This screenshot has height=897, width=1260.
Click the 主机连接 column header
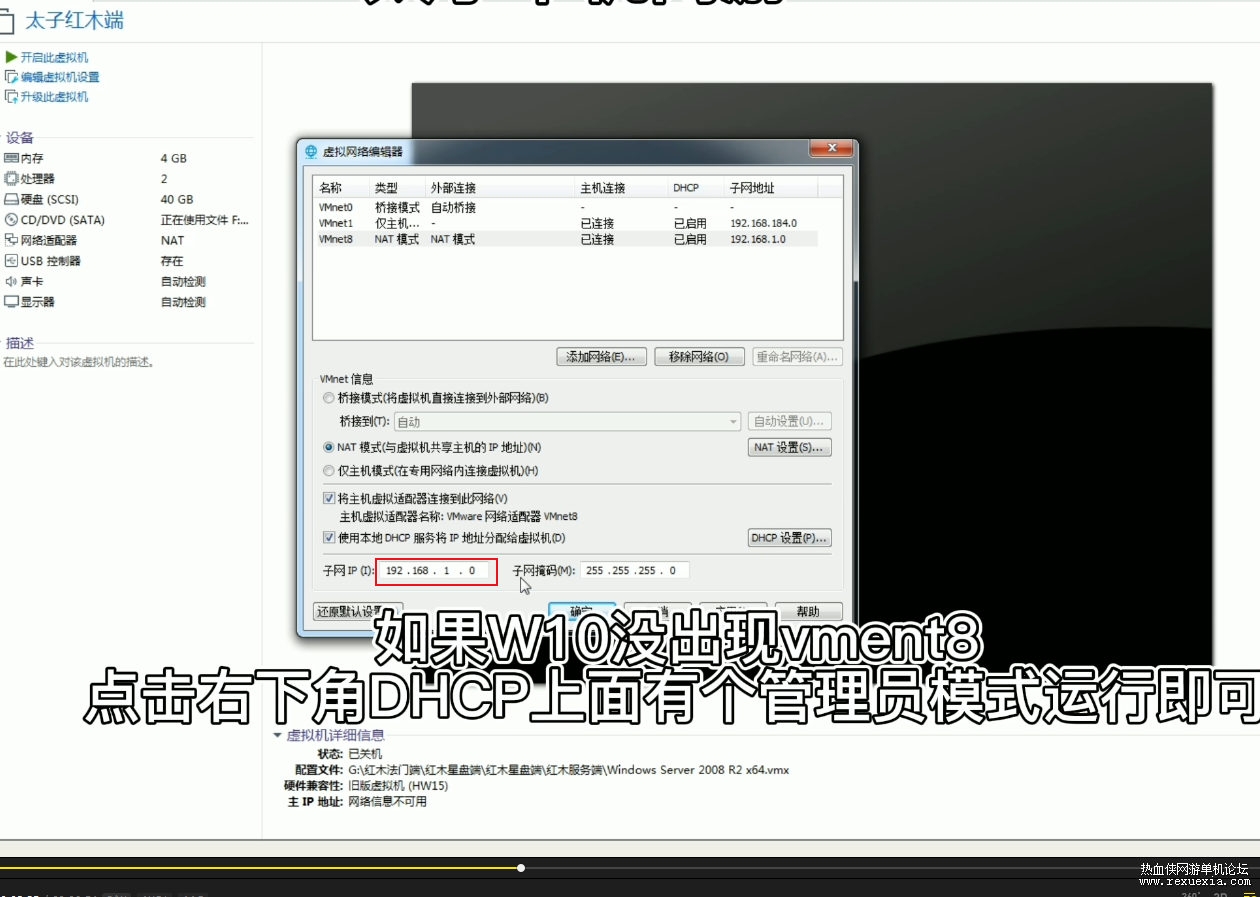[621, 188]
